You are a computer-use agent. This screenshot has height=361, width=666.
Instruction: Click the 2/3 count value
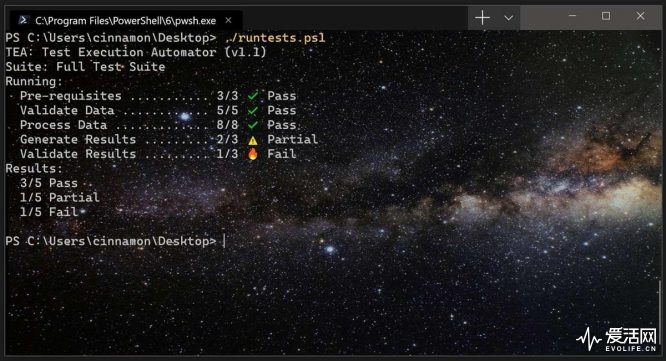point(227,139)
